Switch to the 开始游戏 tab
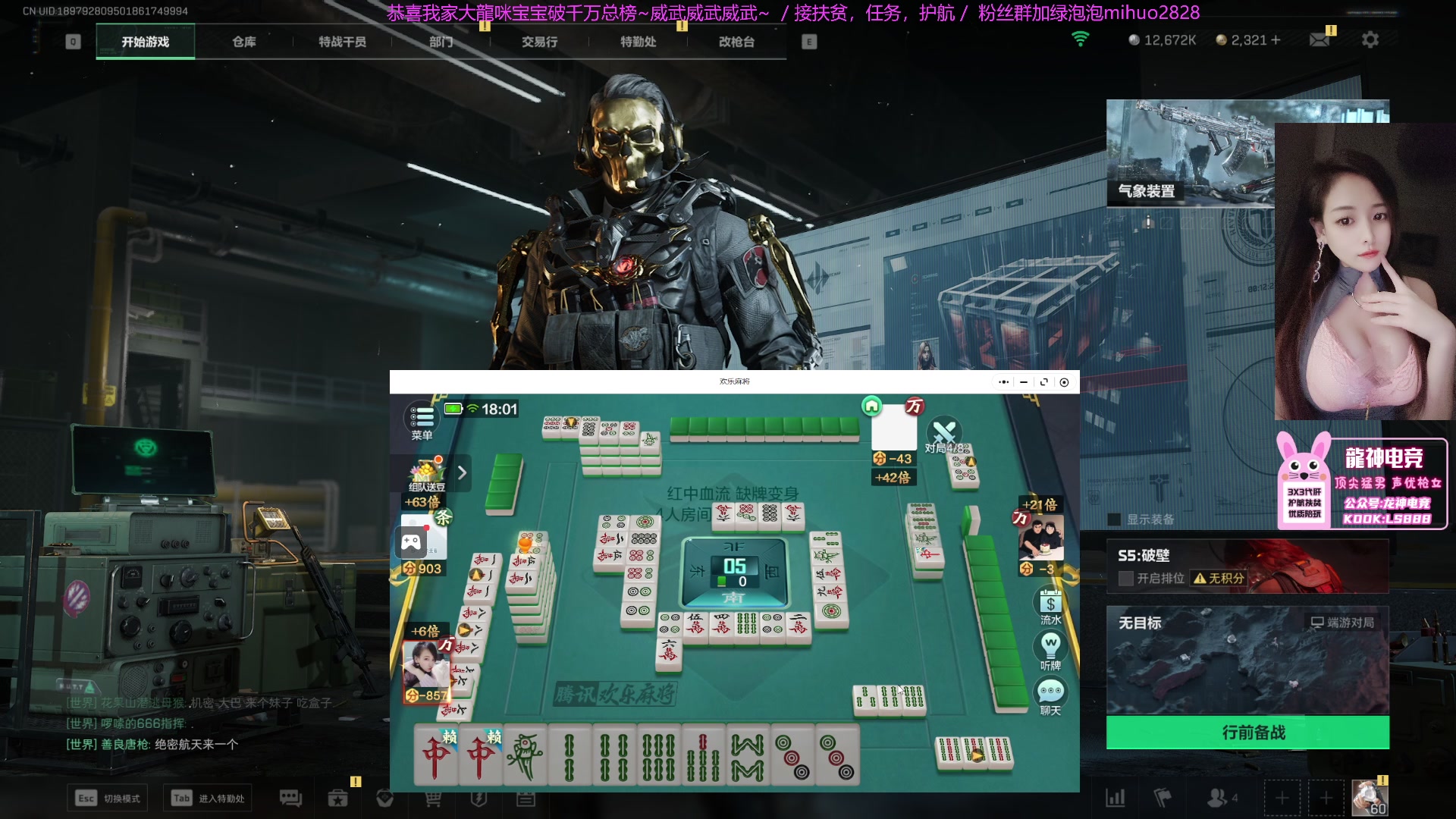The height and width of the screenshot is (819, 1456). point(146,42)
